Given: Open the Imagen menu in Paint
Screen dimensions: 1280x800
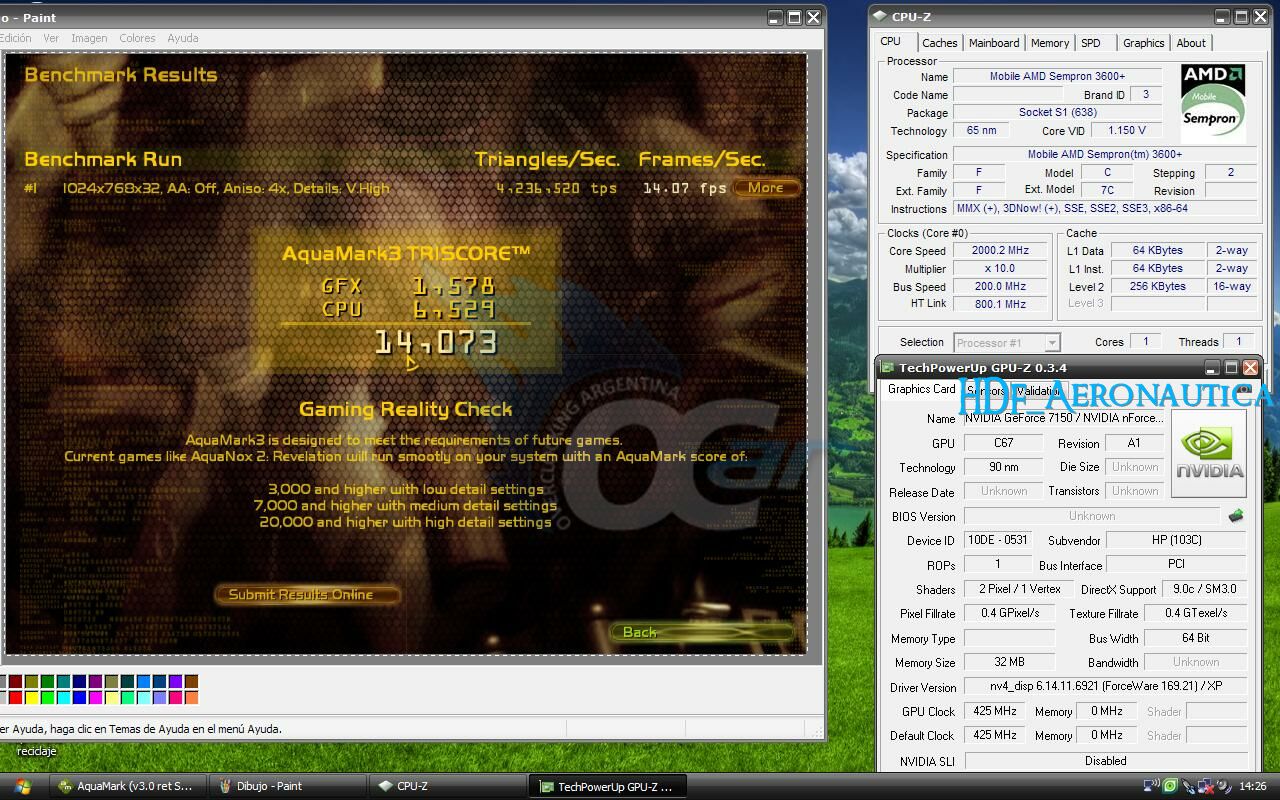Looking at the screenshot, I should [x=89, y=38].
